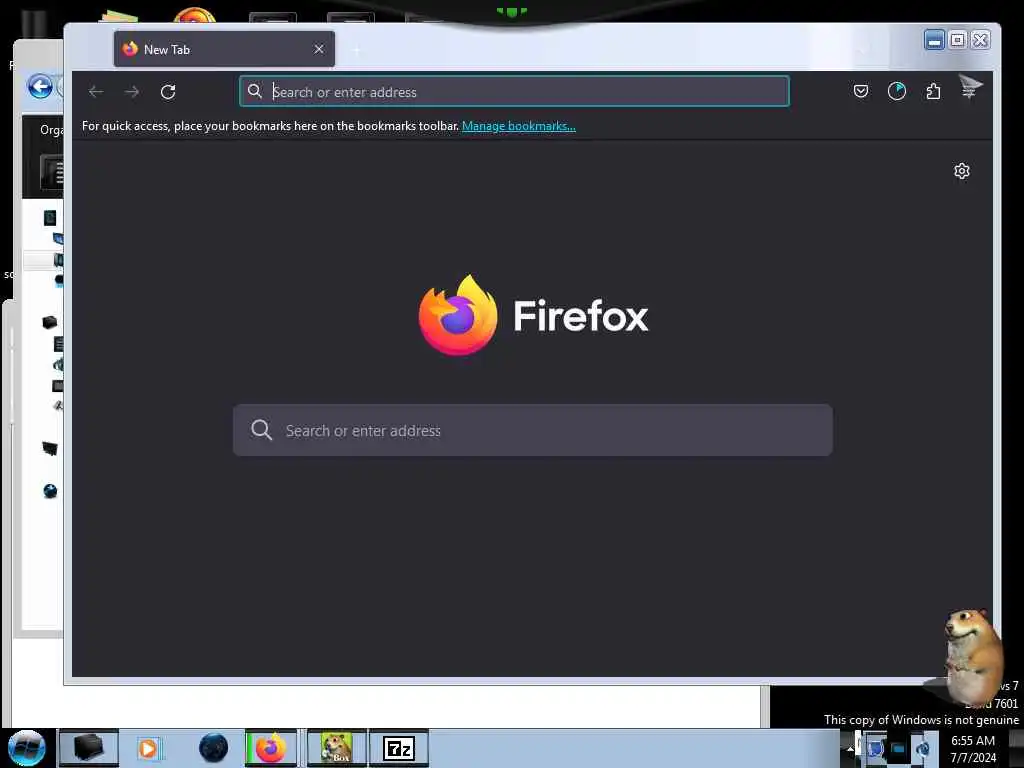1024x768 pixels.
Task: Click the Firefox back arrow button
Action: [x=96, y=92]
